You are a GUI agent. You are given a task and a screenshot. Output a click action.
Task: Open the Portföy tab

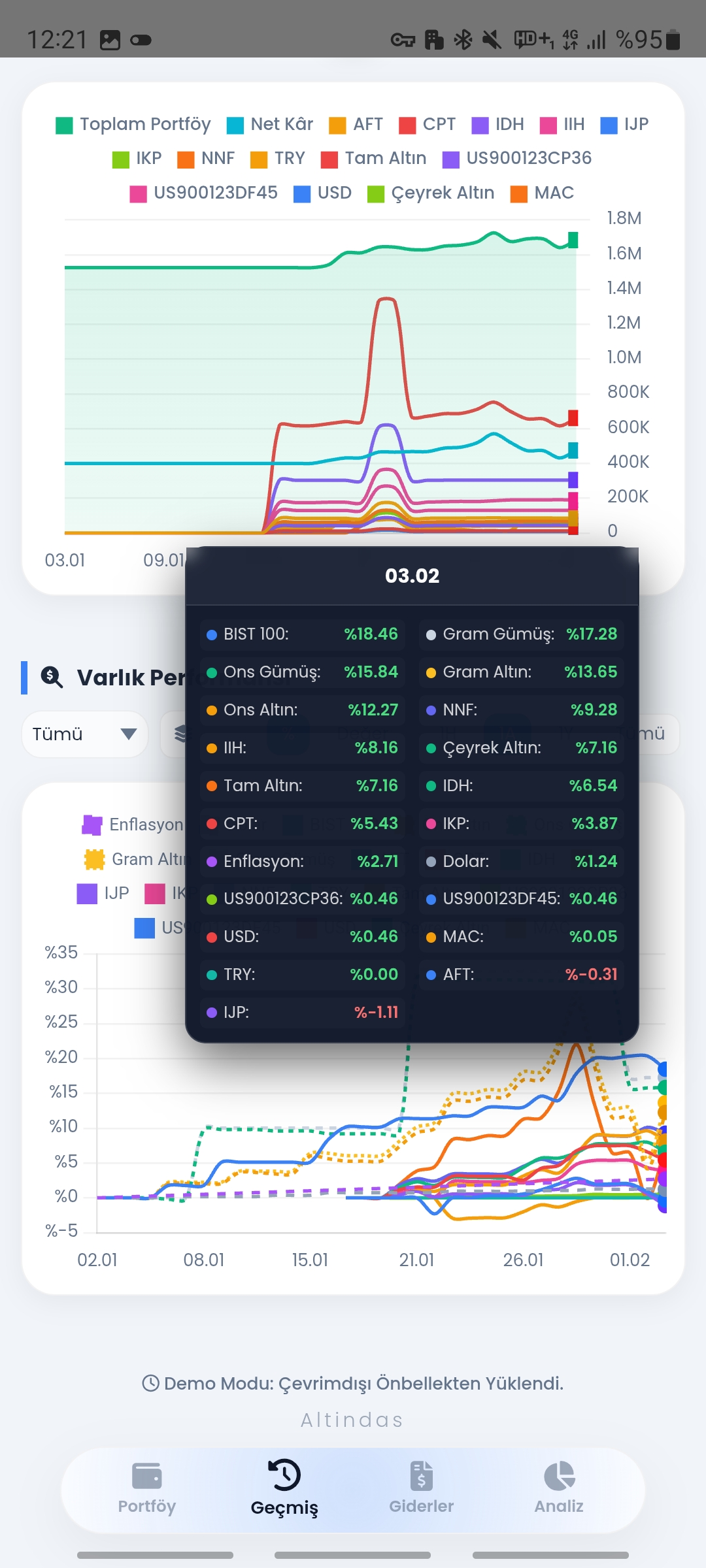146,1490
